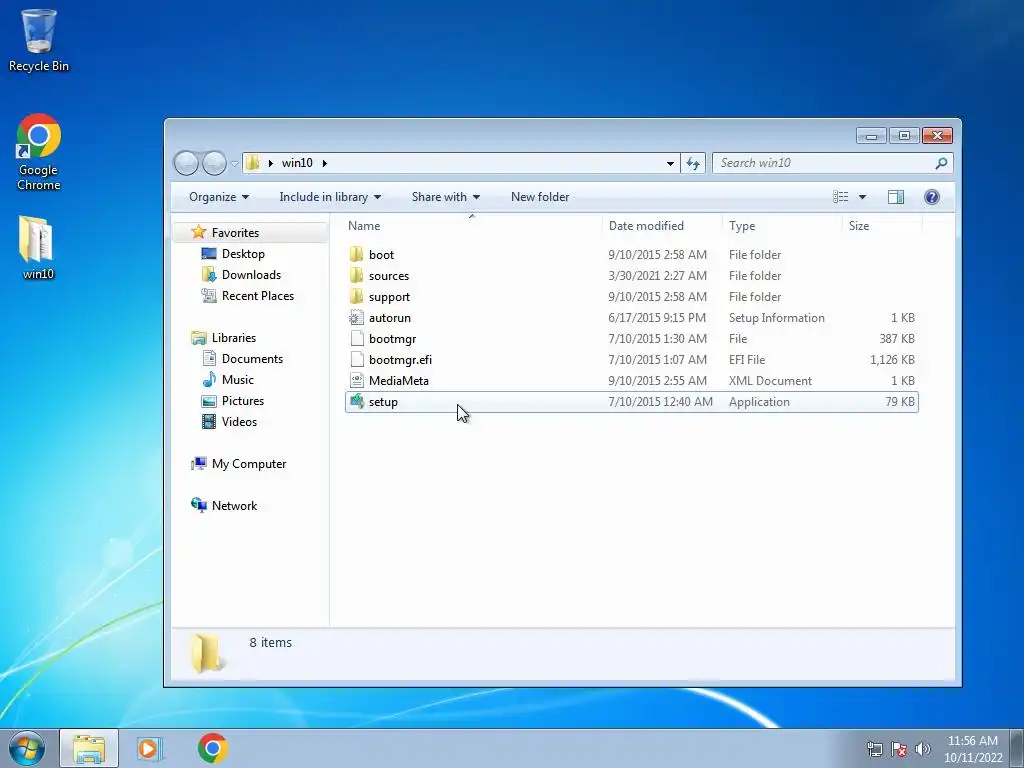
Task: Open Downloads in the Favorites list
Action: [x=251, y=275]
